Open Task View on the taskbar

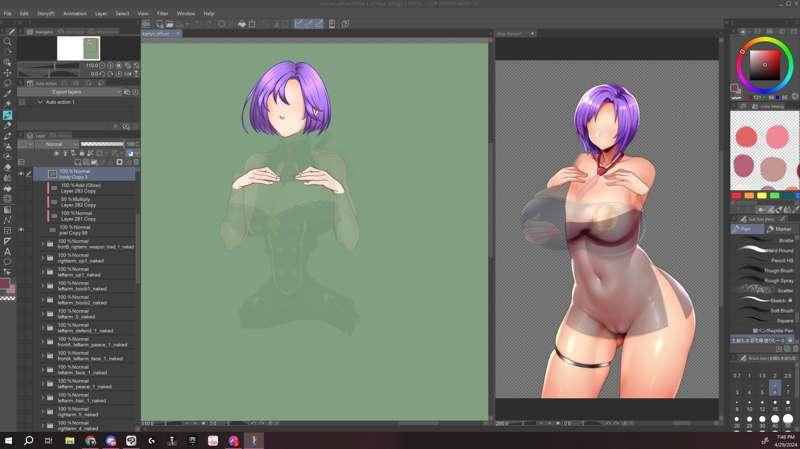(x=48, y=440)
